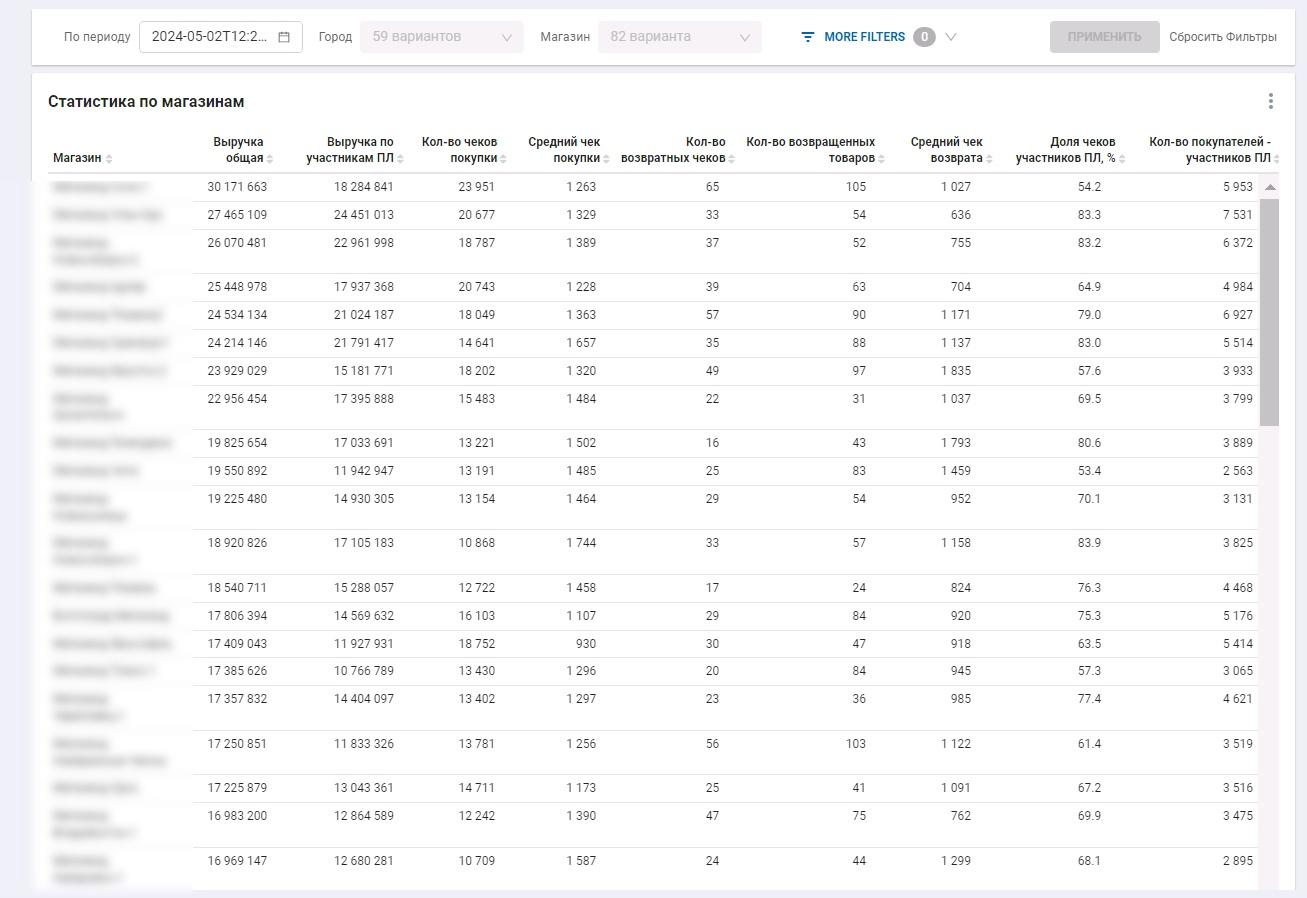Select cell with value 17 395 888
This screenshot has height=898, width=1307.
pos(364,399)
